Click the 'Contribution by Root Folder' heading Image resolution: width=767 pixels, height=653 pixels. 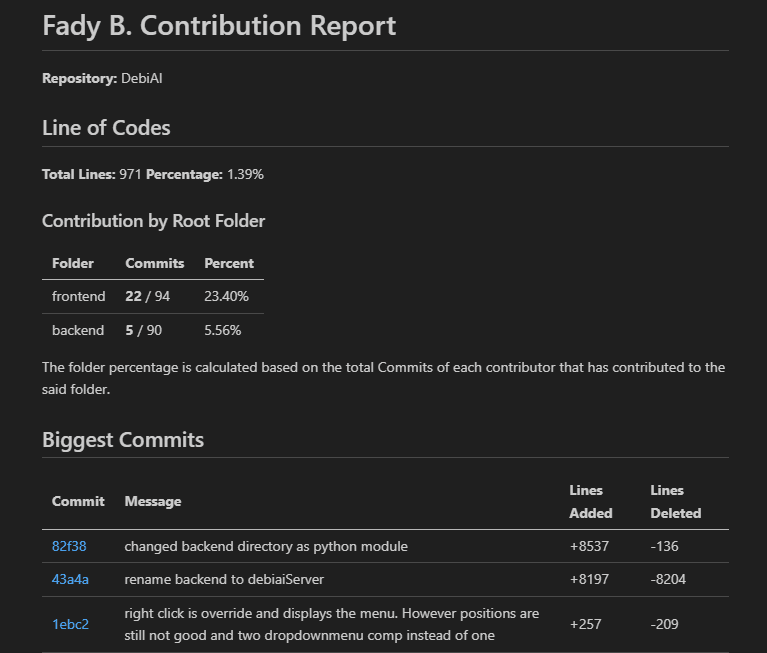pos(153,221)
